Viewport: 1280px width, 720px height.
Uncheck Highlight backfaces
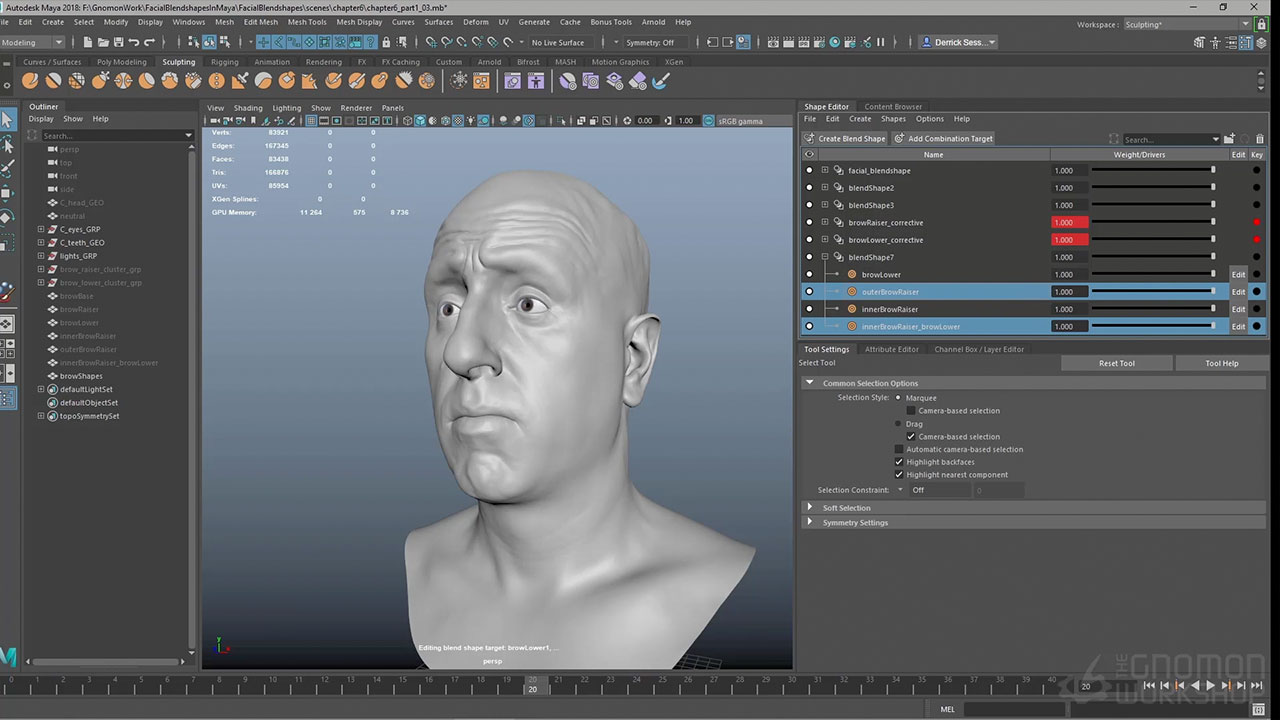point(898,462)
